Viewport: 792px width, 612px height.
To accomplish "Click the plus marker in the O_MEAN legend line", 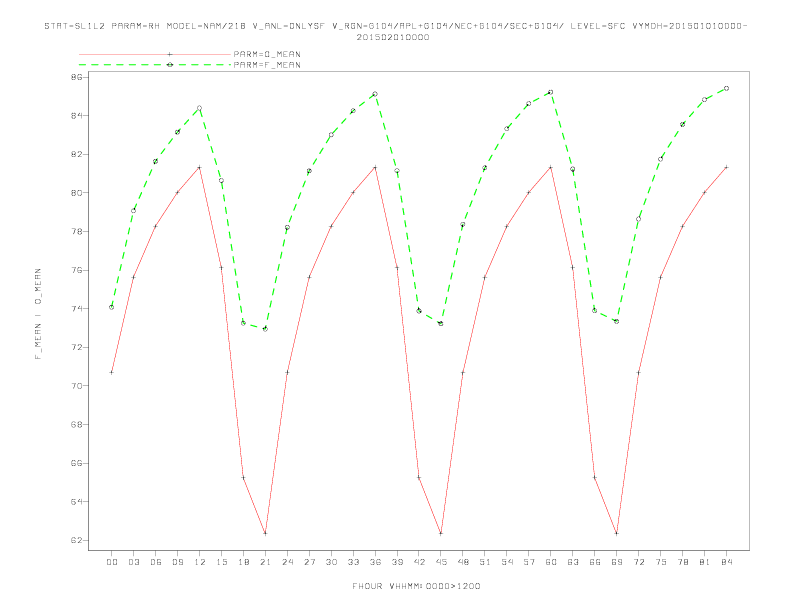I will pos(170,54).
